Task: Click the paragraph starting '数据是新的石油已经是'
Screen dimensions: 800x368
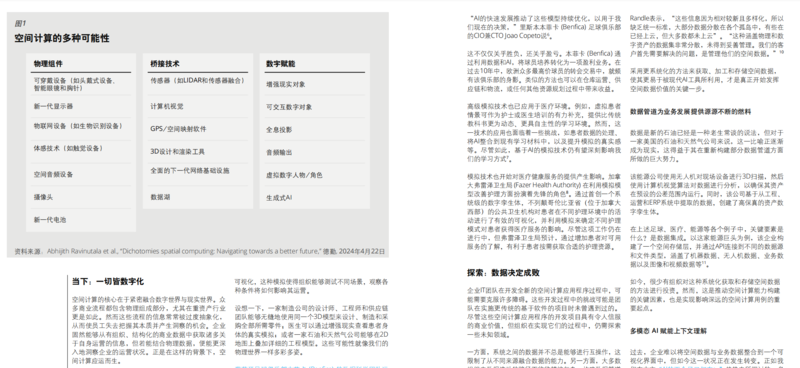Action: [x=707, y=145]
